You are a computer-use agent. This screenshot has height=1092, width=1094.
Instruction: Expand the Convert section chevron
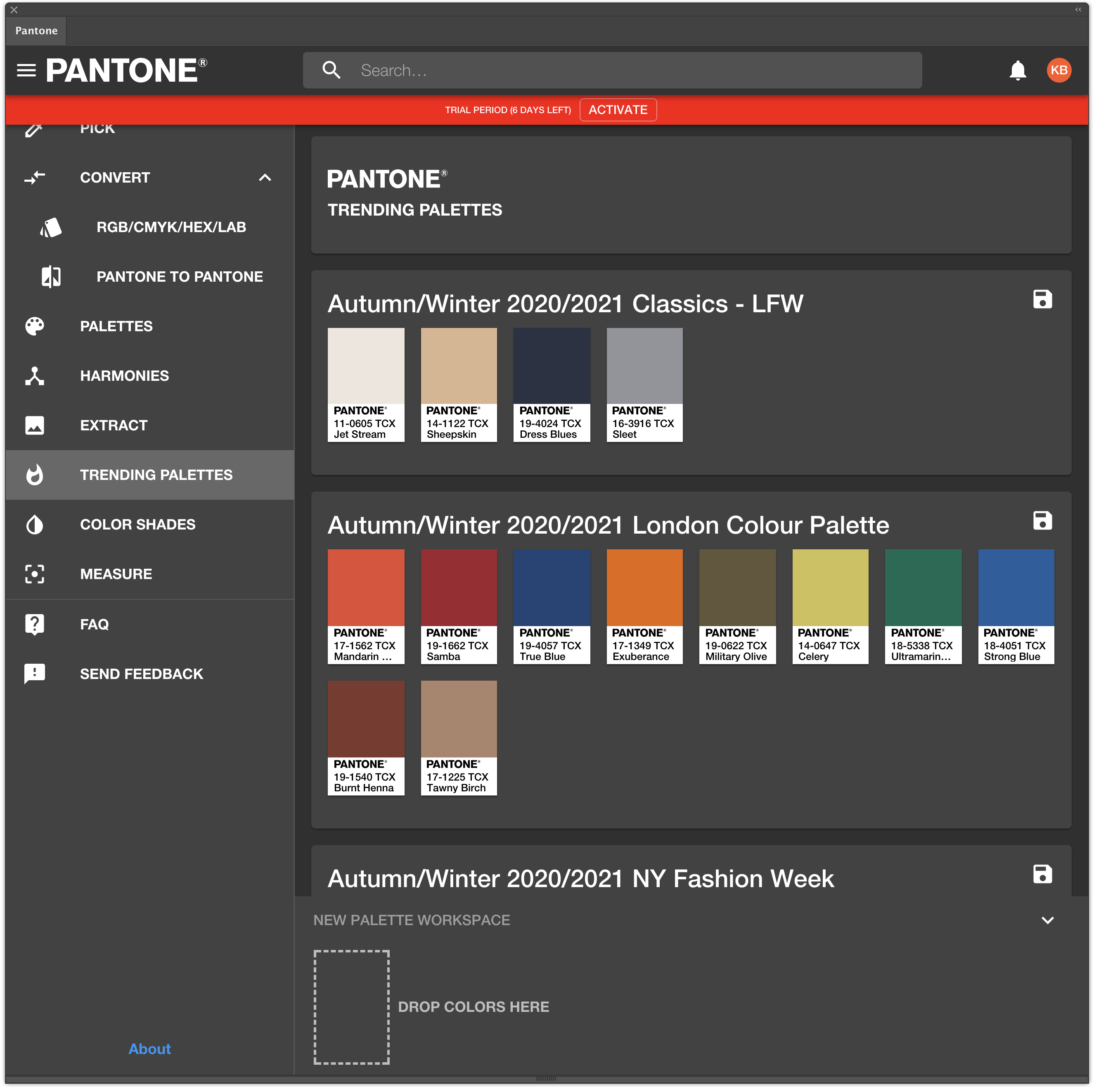click(x=266, y=177)
